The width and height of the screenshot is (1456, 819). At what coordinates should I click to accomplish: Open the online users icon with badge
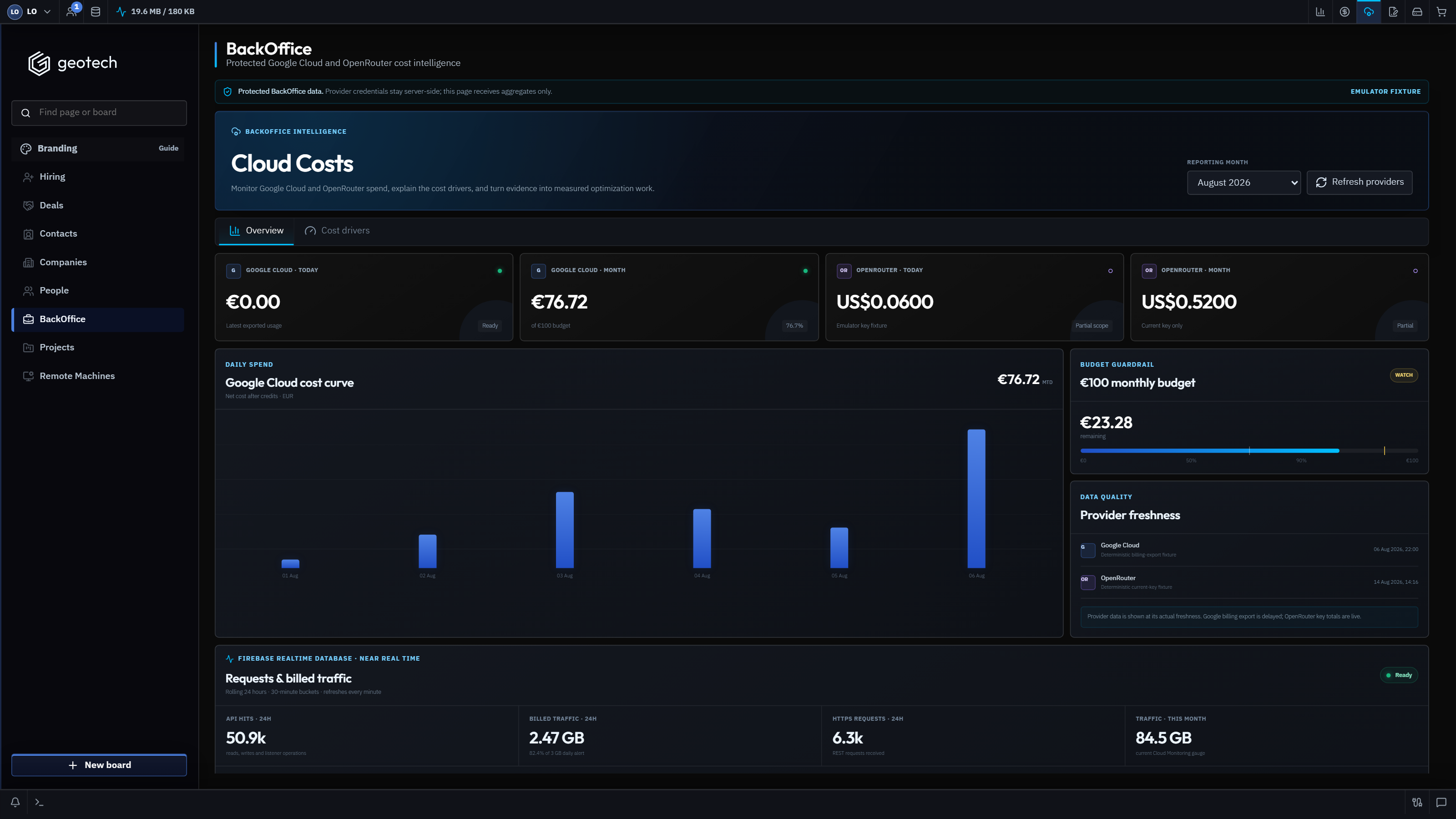click(72, 11)
